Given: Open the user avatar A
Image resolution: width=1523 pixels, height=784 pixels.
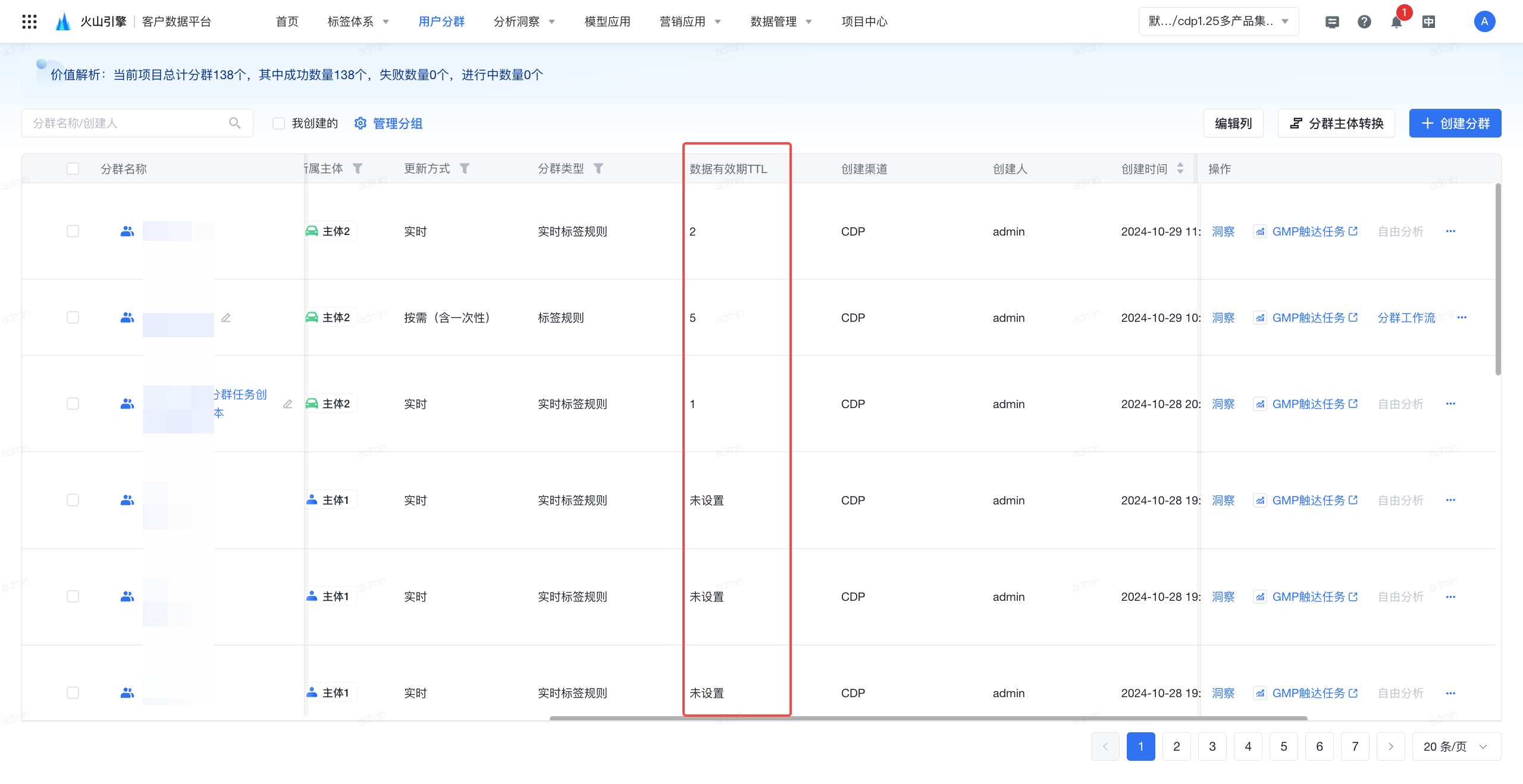Looking at the screenshot, I should (1484, 22).
